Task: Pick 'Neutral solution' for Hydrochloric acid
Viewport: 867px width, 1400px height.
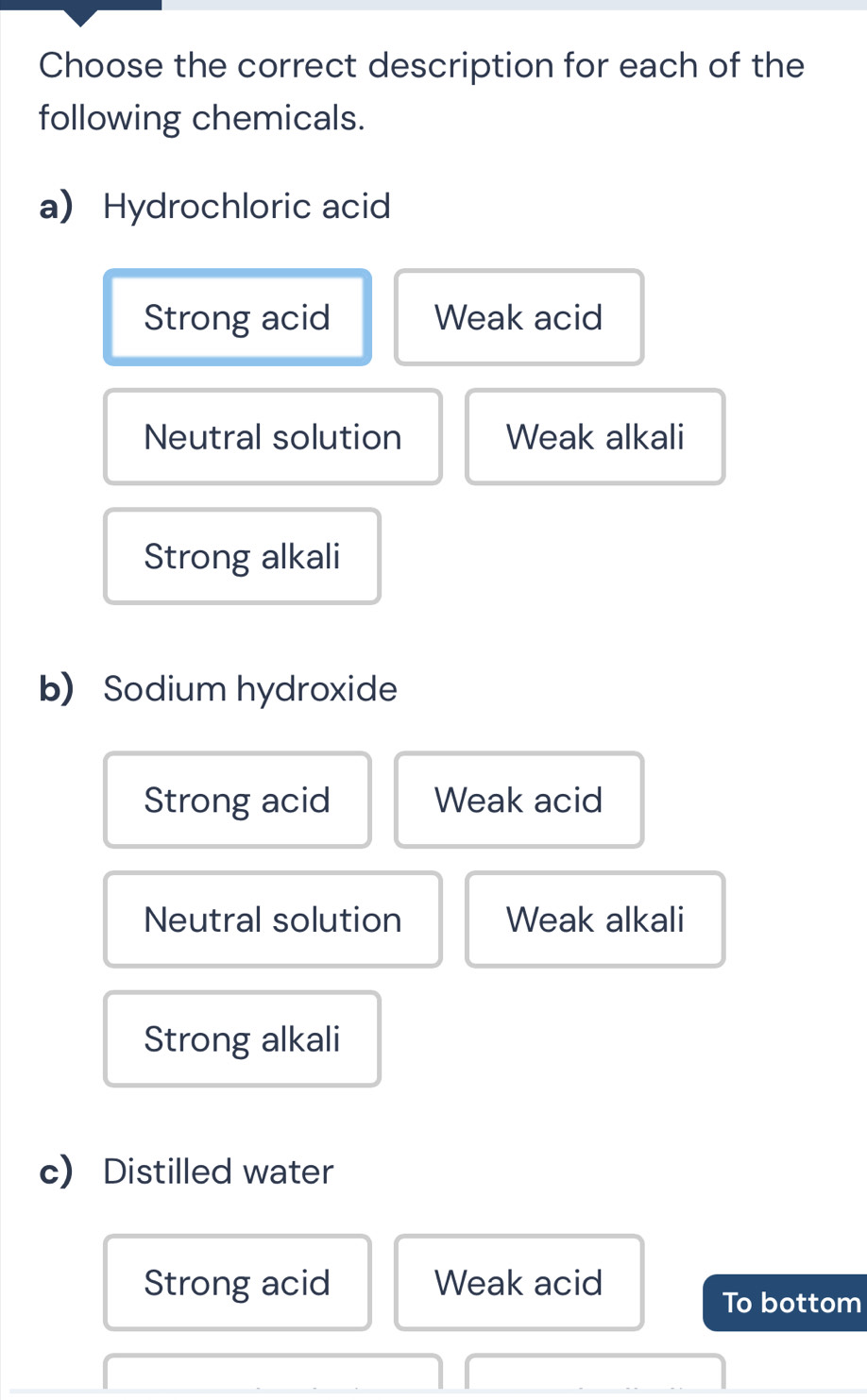Action: click(272, 436)
